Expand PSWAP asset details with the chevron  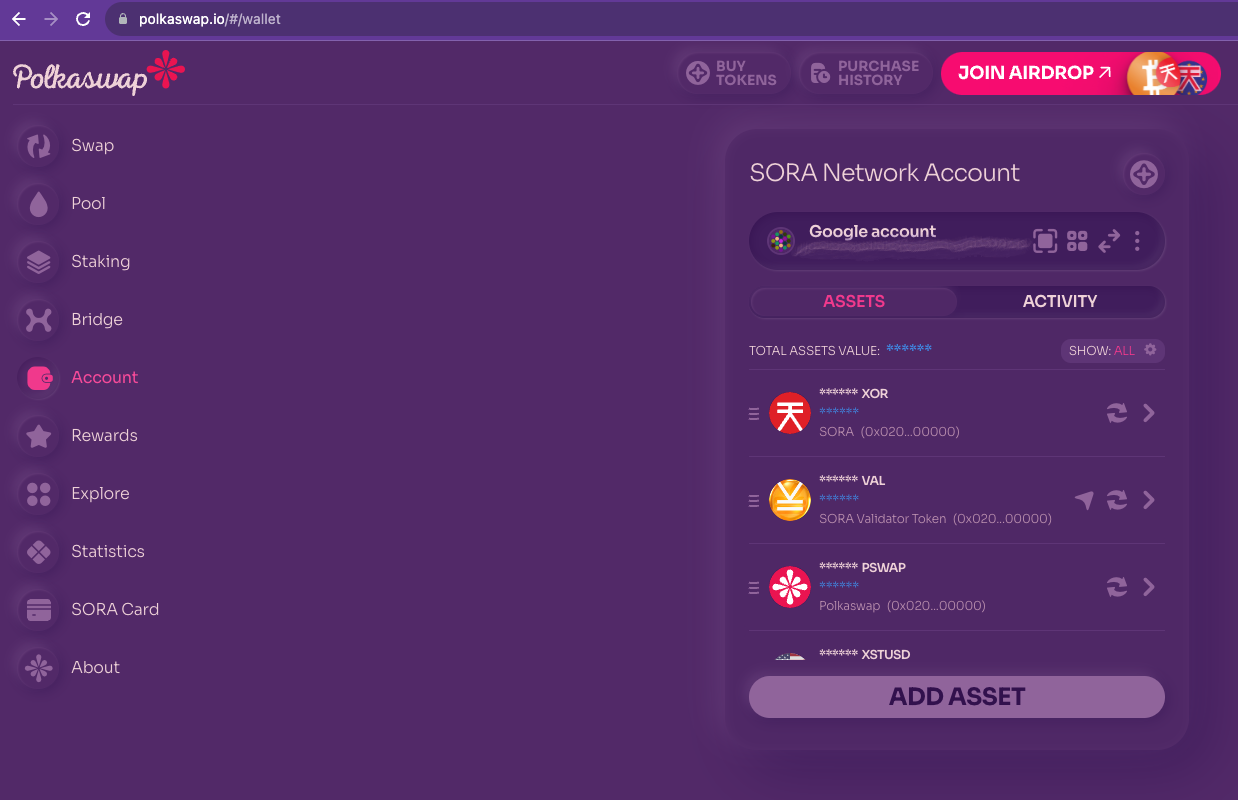click(x=1149, y=587)
